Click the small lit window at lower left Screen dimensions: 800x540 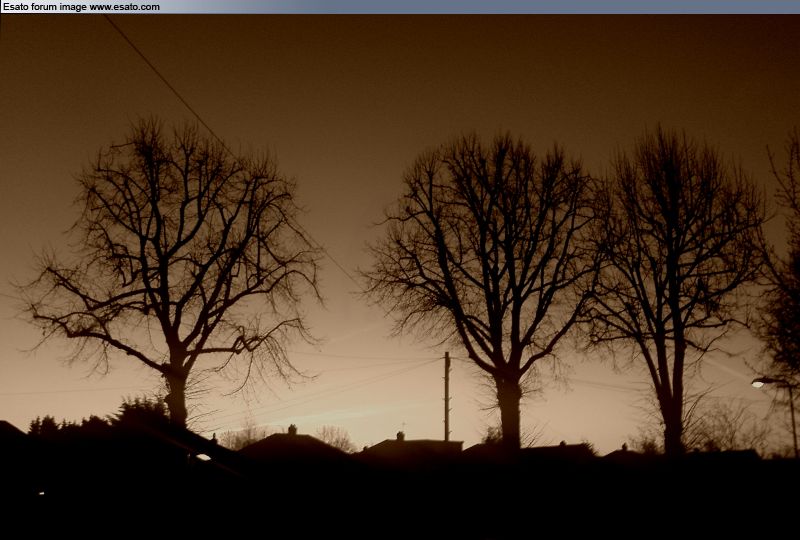(203, 457)
